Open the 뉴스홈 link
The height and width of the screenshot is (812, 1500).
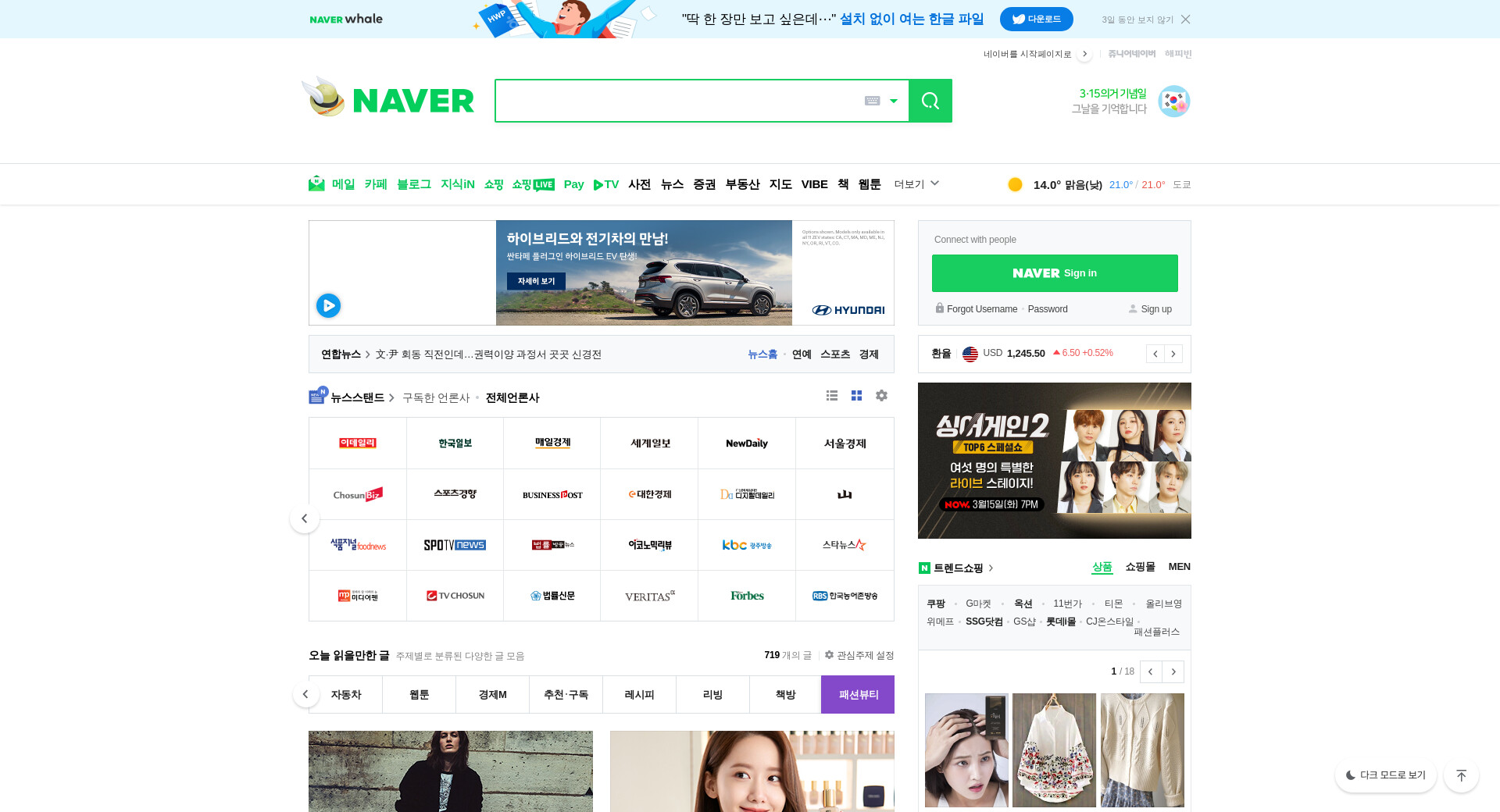[x=762, y=354]
